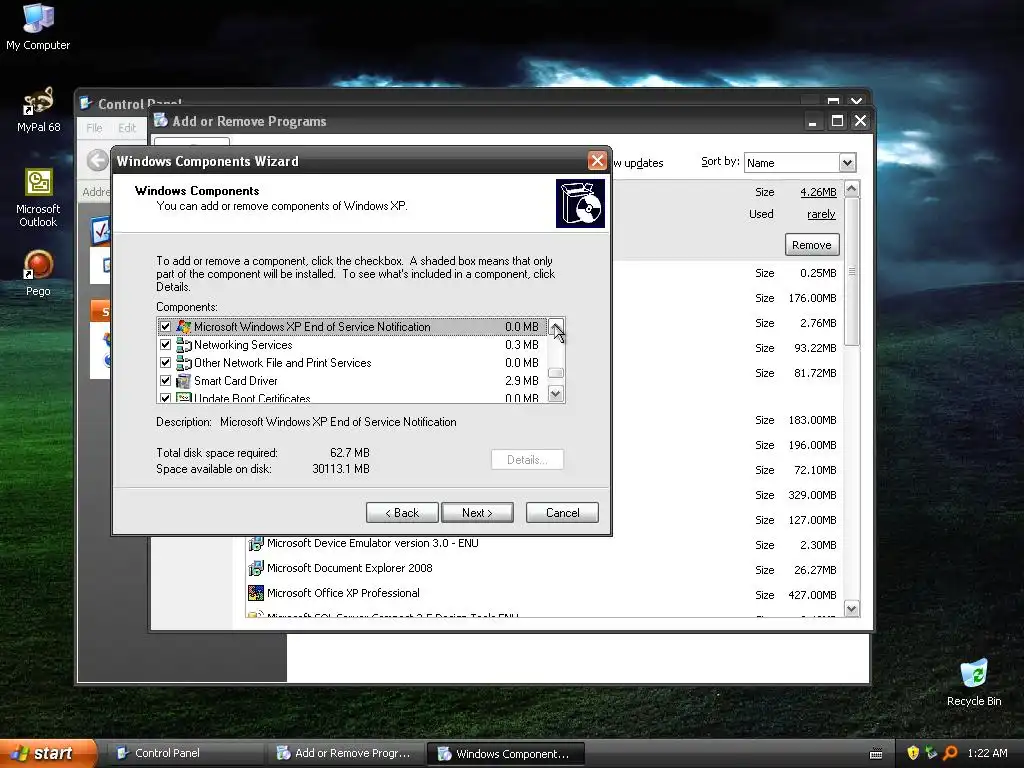Viewport: 1024px width, 768px height.
Task: Open the File menu in Control Panel
Action: point(94,128)
